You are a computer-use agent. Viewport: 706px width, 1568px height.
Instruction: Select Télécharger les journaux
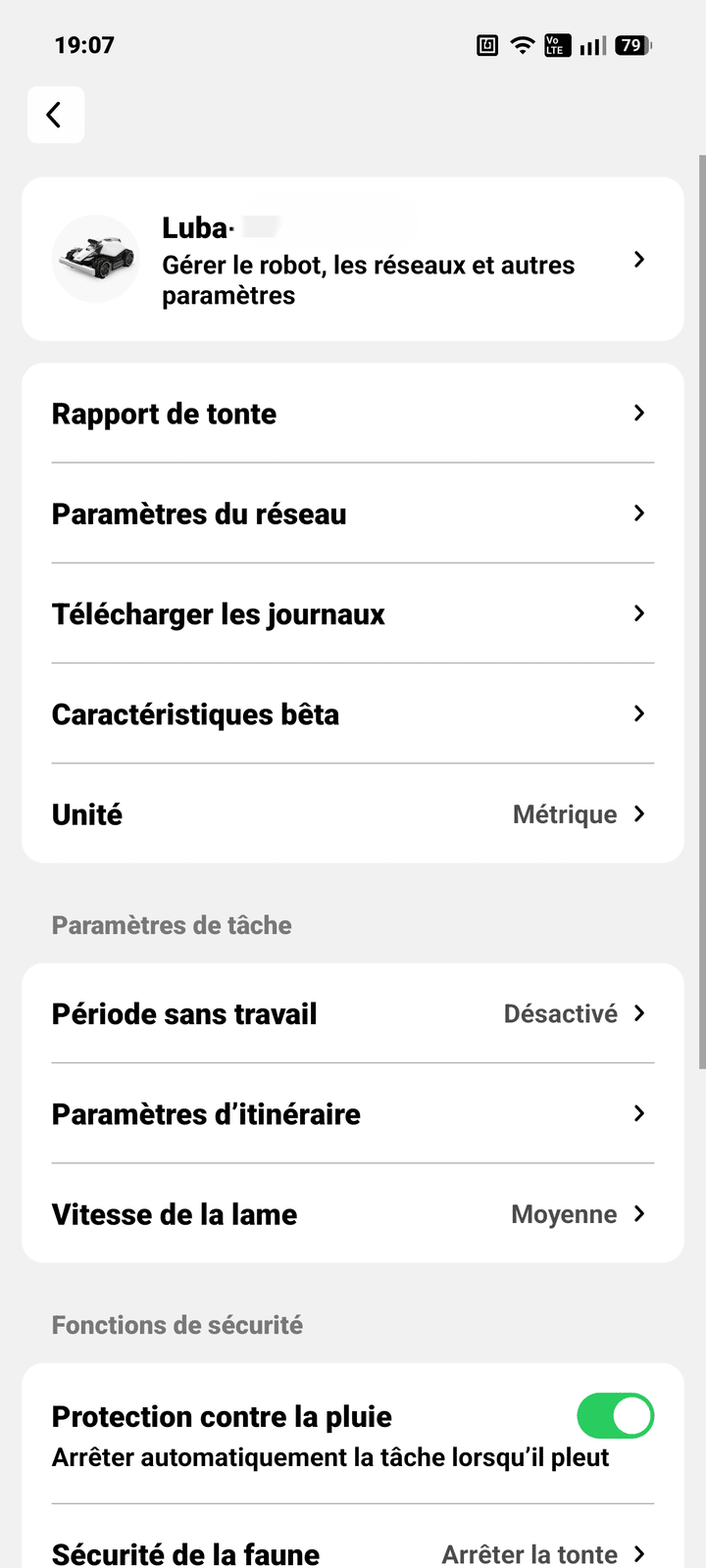(353, 614)
